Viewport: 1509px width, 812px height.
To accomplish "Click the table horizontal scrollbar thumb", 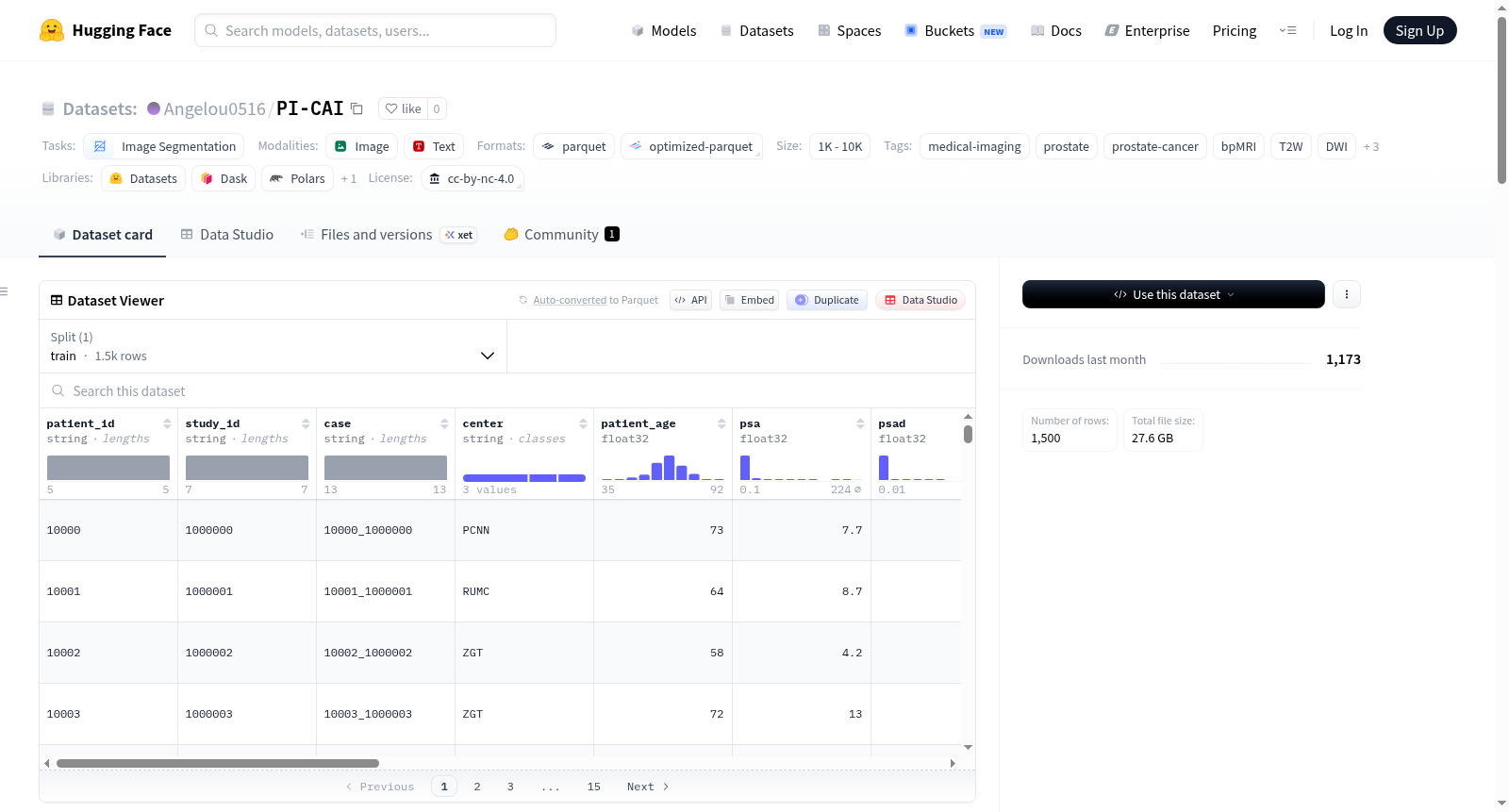I will pos(218,763).
